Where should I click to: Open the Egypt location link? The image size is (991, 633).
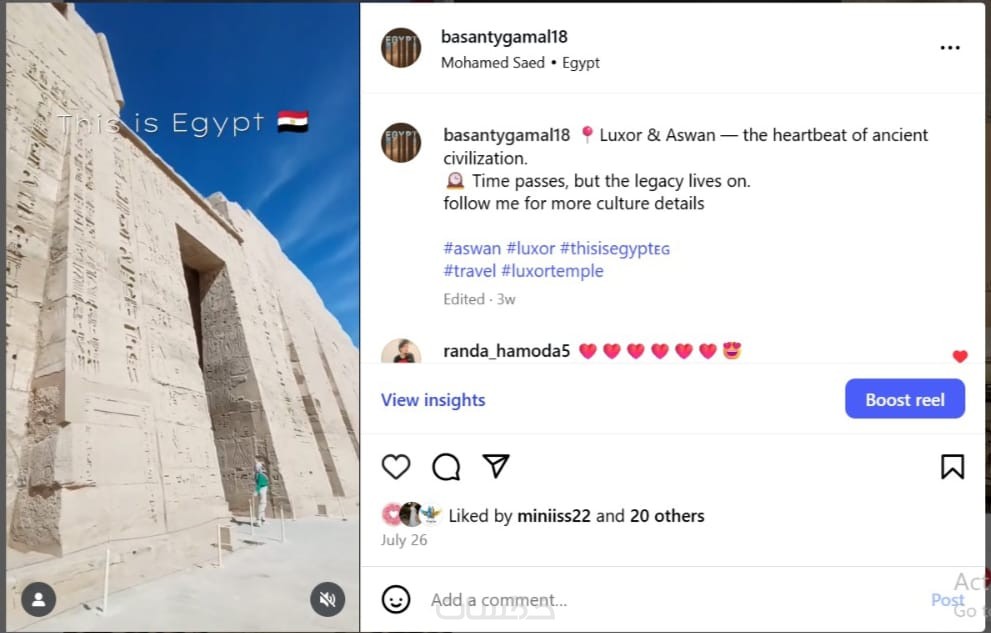[x=581, y=63]
